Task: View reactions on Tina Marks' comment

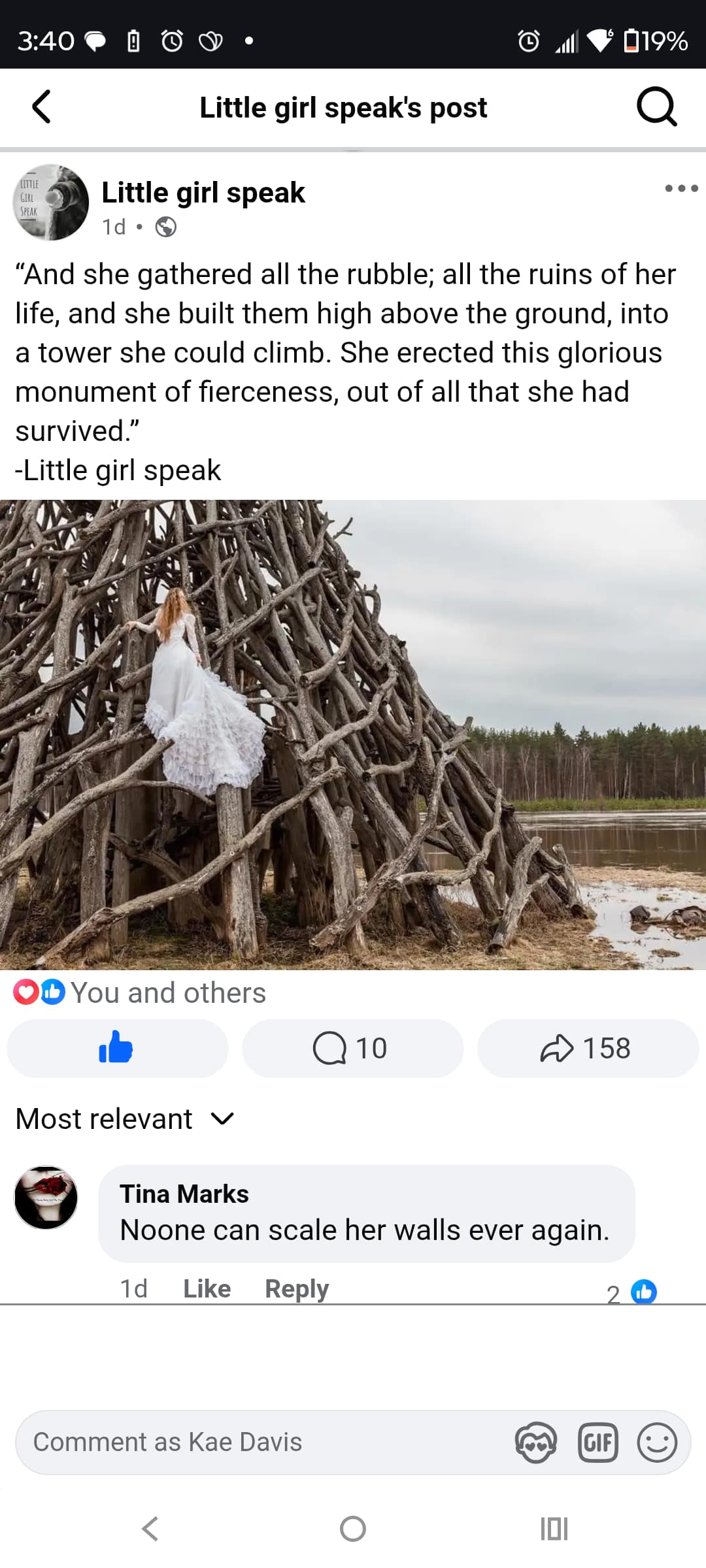Action: 632,1292
